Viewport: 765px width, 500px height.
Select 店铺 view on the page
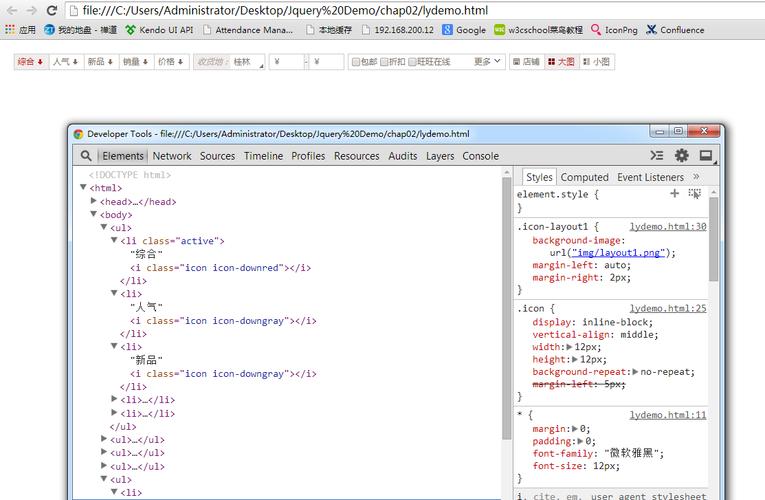(526, 61)
